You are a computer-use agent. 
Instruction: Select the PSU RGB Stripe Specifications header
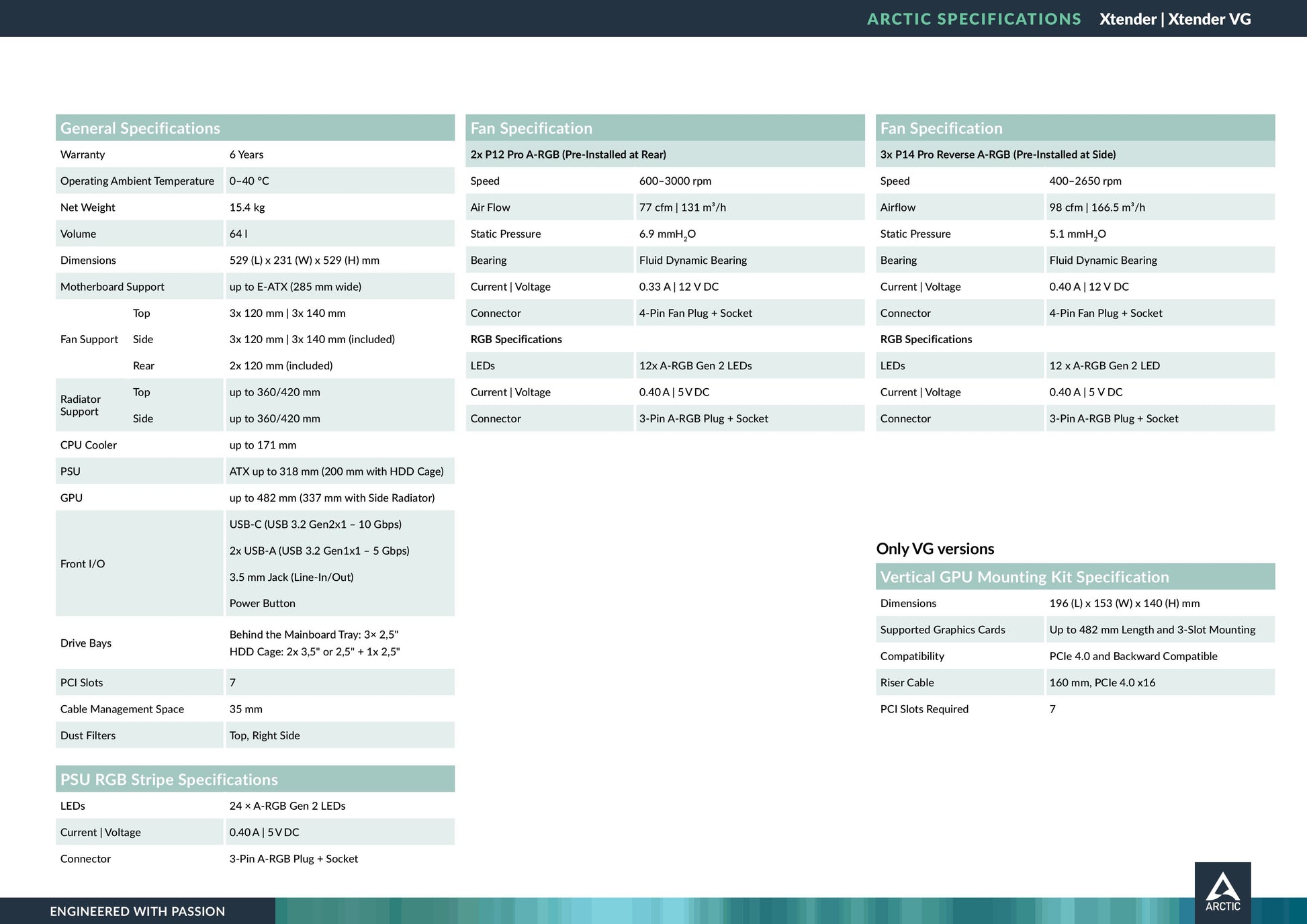[x=169, y=780]
